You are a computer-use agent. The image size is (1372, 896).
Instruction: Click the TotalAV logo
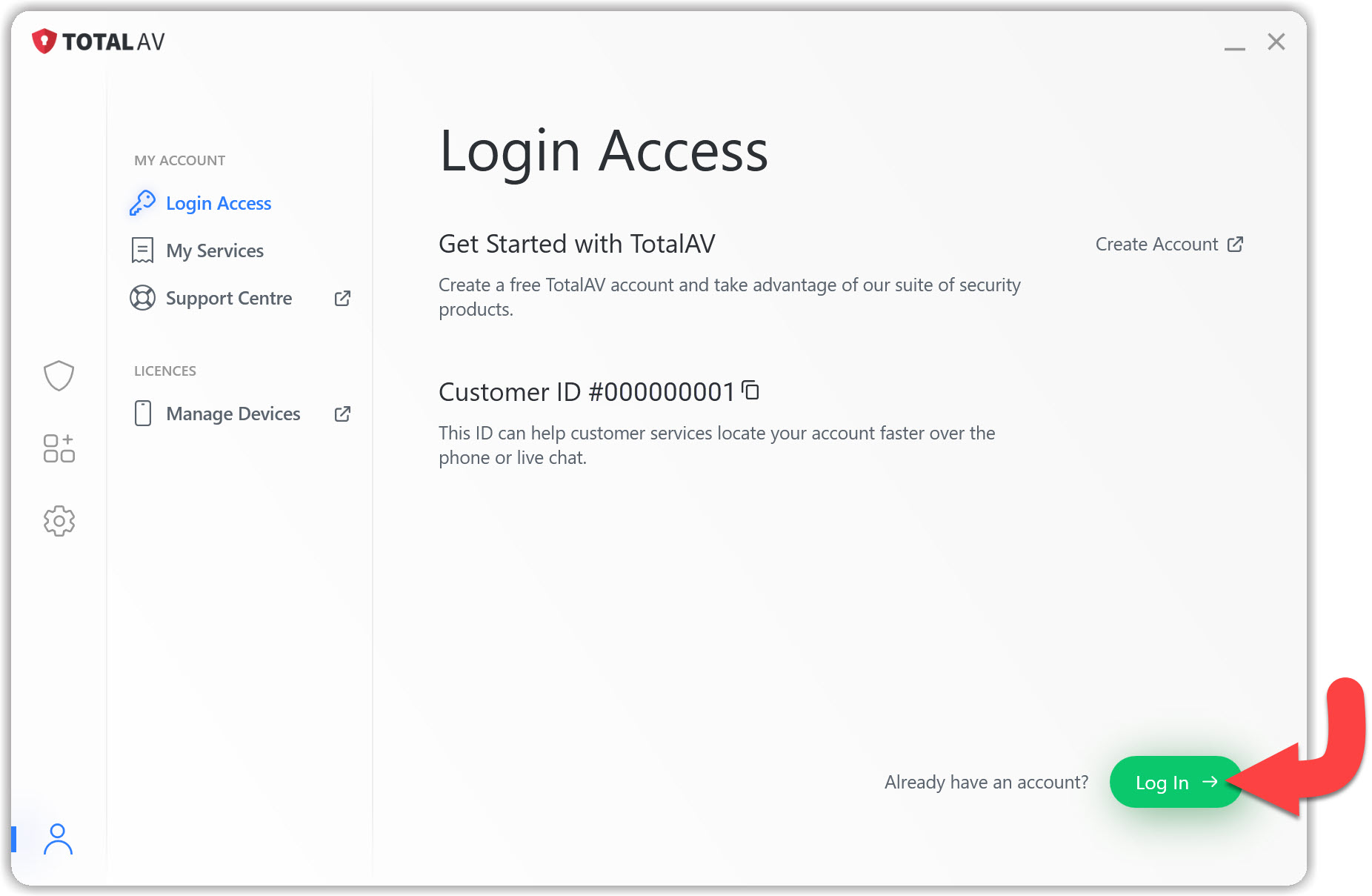[x=99, y=42]
